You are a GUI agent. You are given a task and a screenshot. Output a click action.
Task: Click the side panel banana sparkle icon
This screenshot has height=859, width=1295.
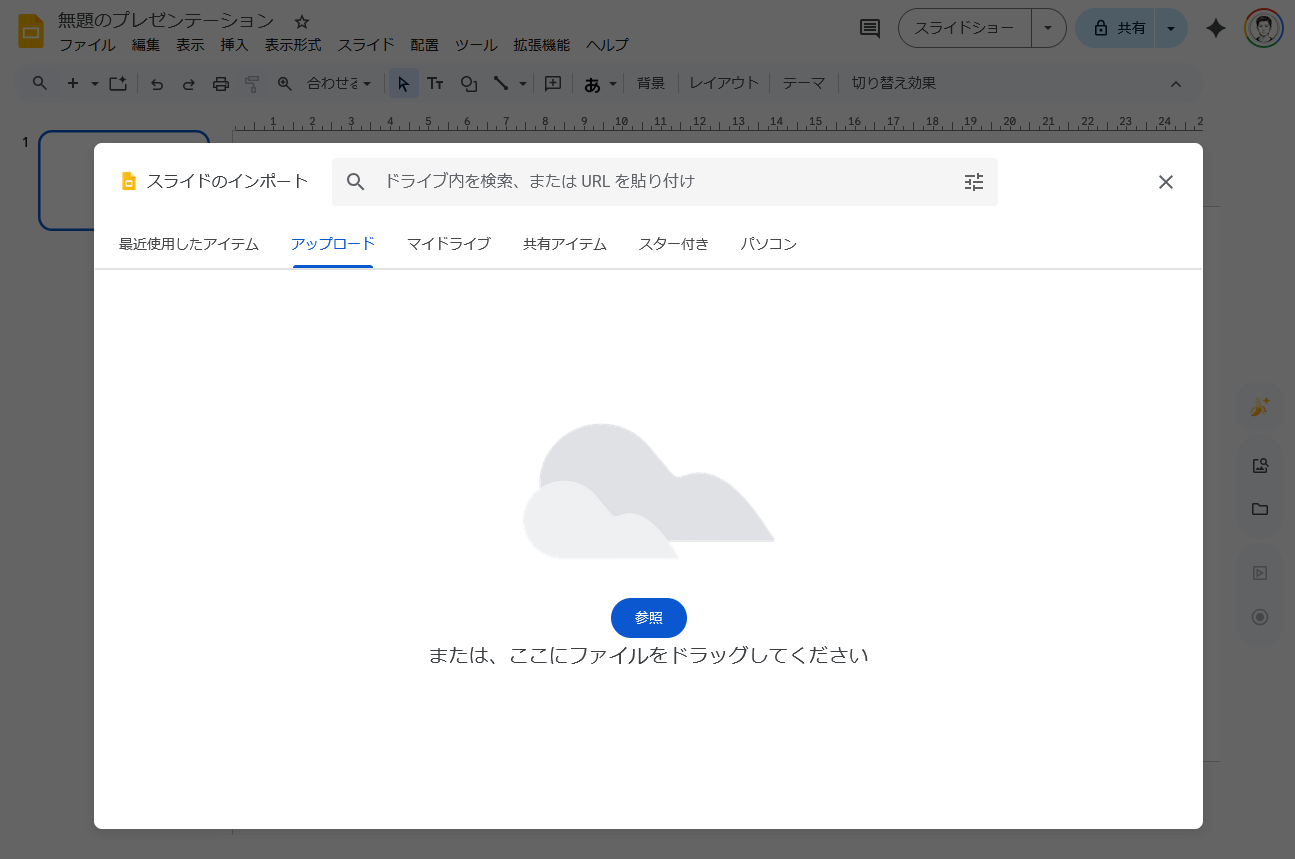pos(1260,407)
